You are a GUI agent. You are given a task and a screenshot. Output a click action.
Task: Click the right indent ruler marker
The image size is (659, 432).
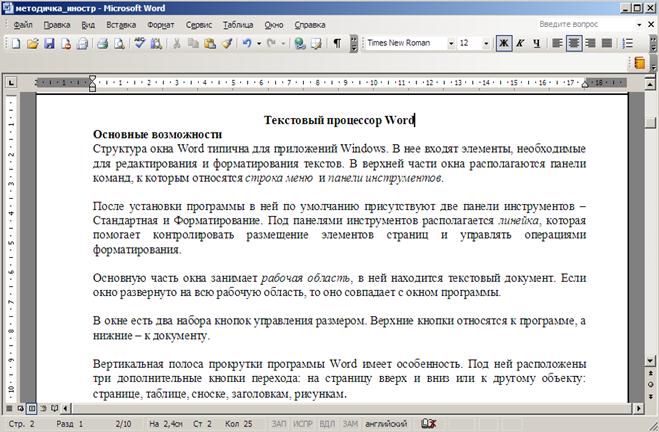(585, 85)
